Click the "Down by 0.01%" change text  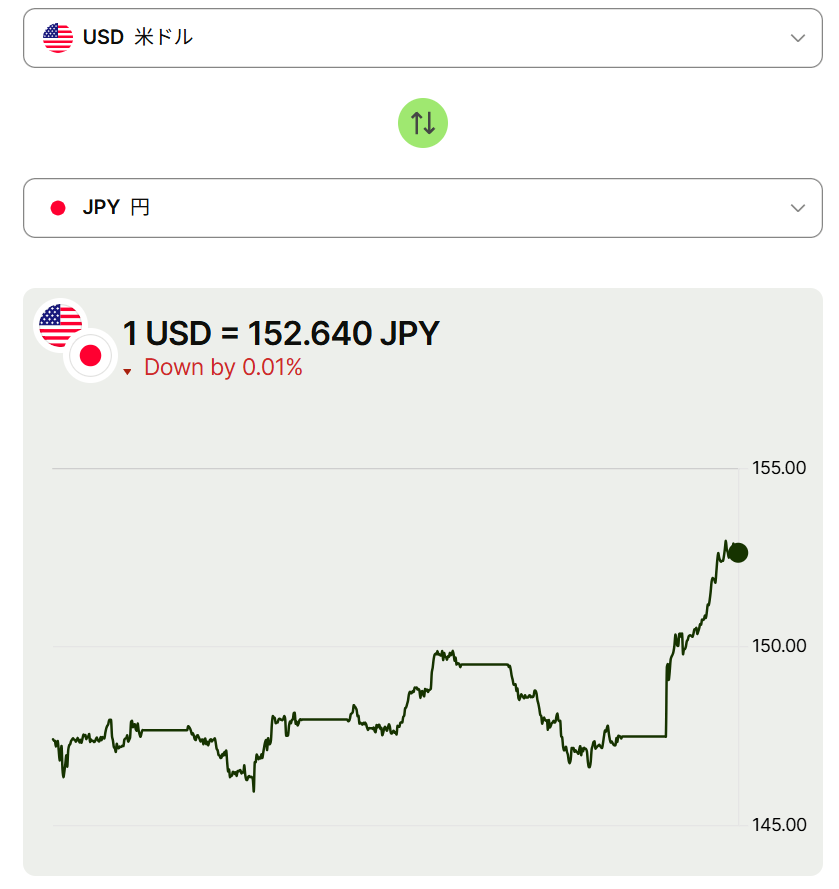click(x=223, y=367)
